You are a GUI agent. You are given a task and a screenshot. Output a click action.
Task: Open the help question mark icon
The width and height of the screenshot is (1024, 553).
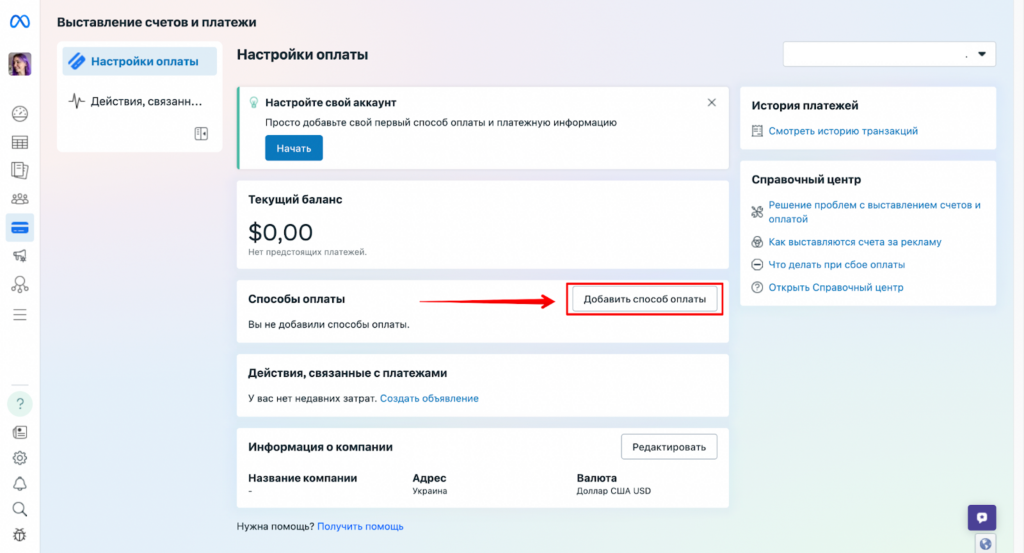(x=20, y=404)
